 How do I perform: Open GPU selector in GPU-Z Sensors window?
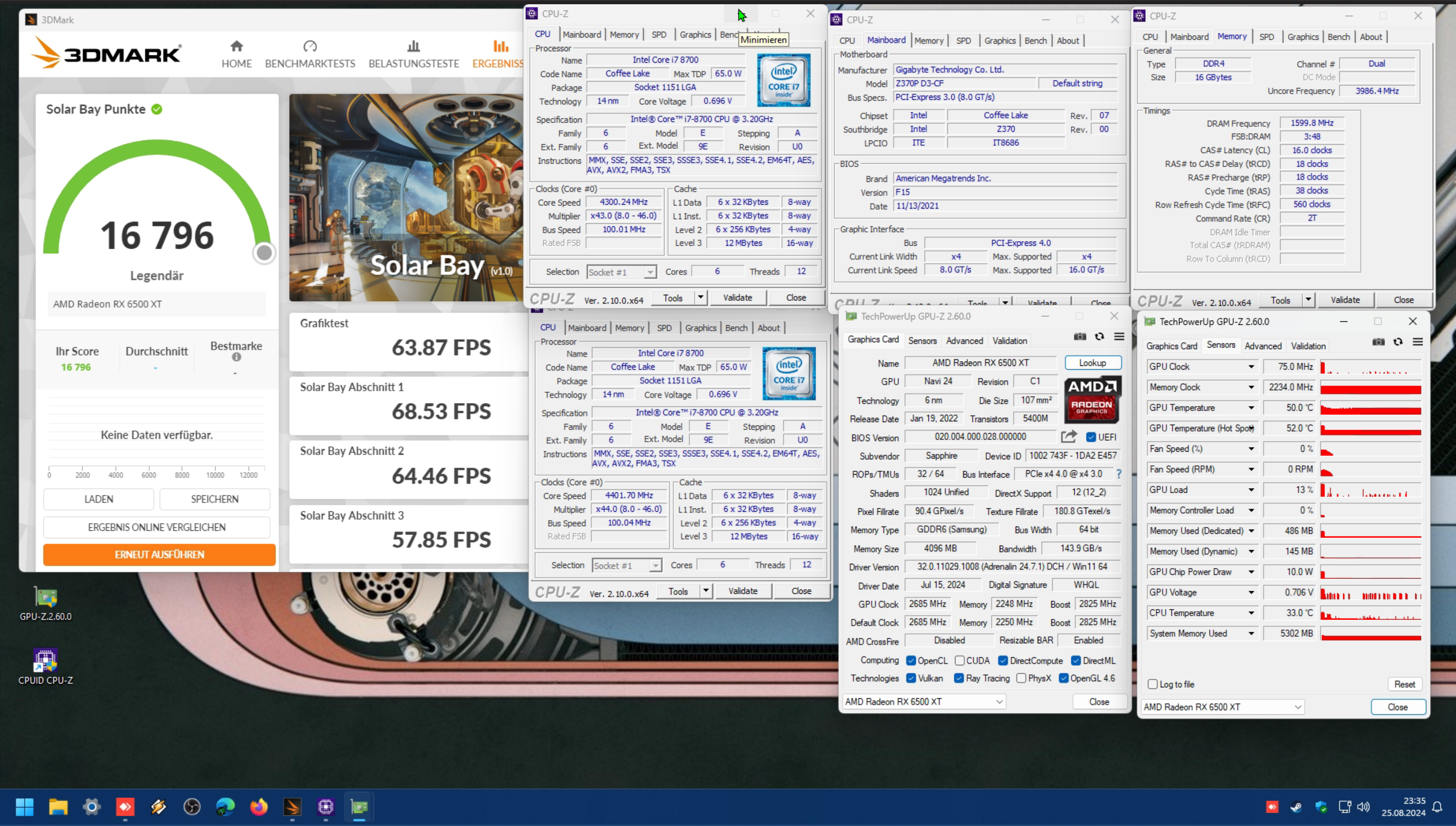[1223, 707]
